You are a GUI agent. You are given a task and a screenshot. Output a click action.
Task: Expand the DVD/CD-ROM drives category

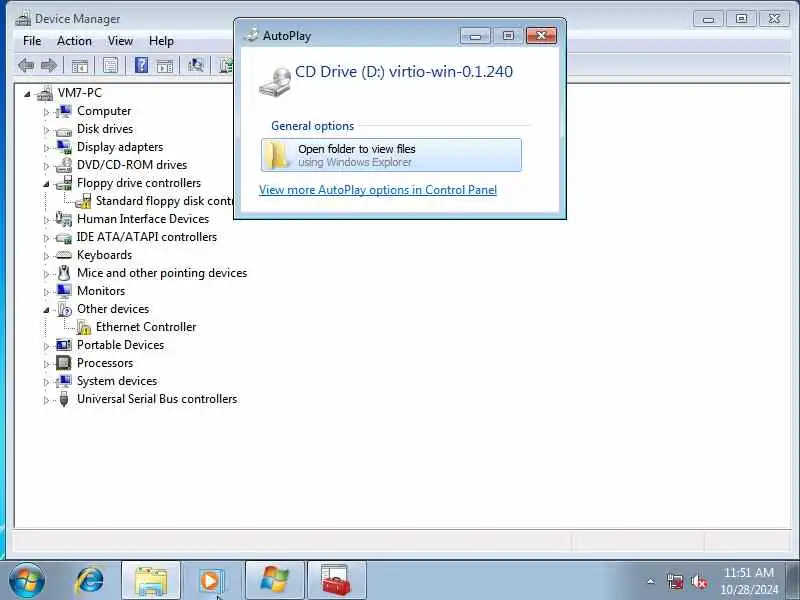[46, 166]
